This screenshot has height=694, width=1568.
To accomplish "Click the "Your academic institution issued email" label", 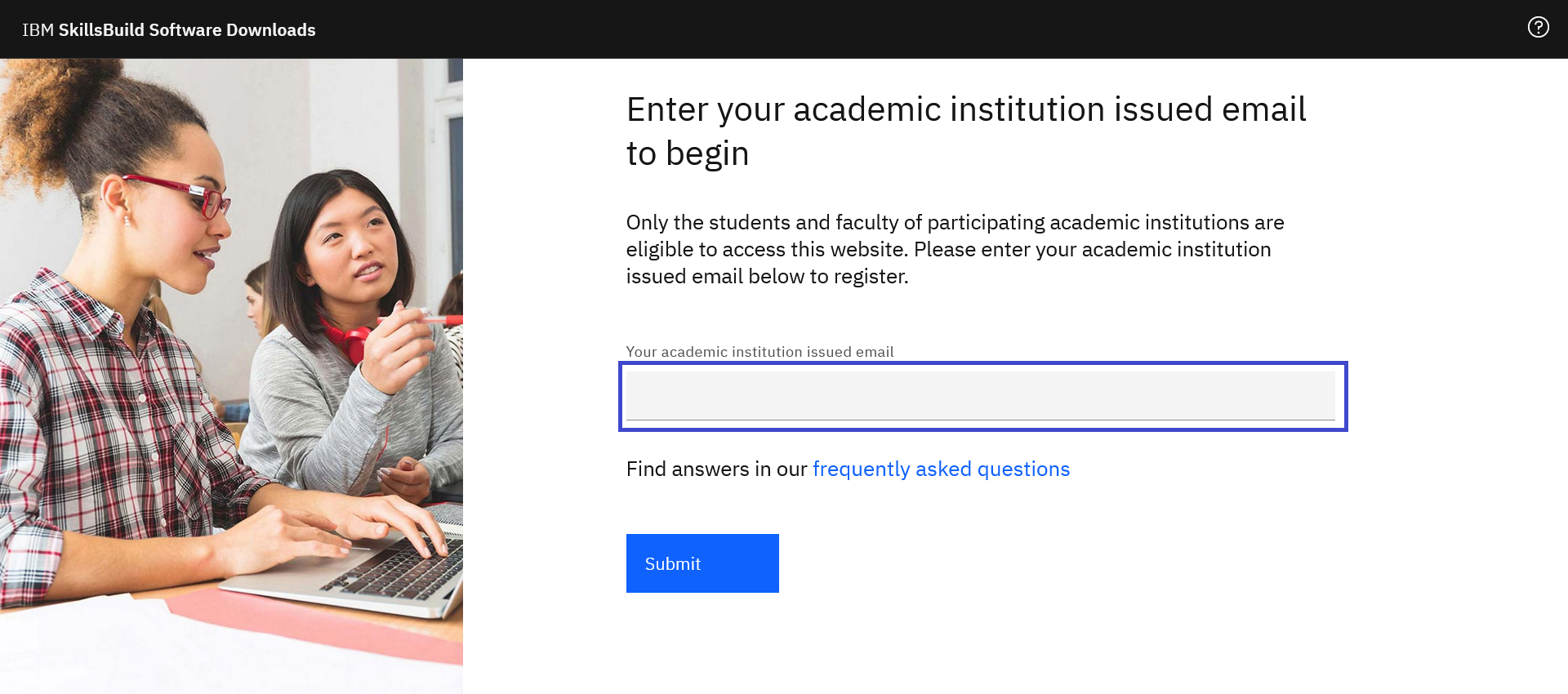I will (x=759, y=352).
